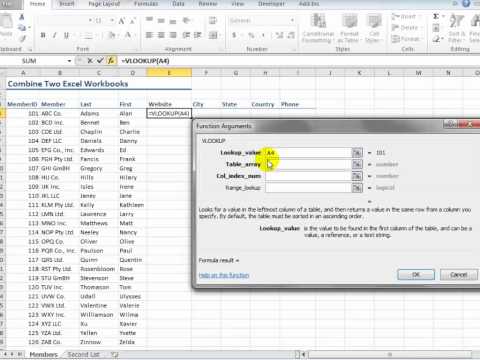Select the cell containing 'Adams'
This screenshot has width=480, height=360.
click(99, 114)
